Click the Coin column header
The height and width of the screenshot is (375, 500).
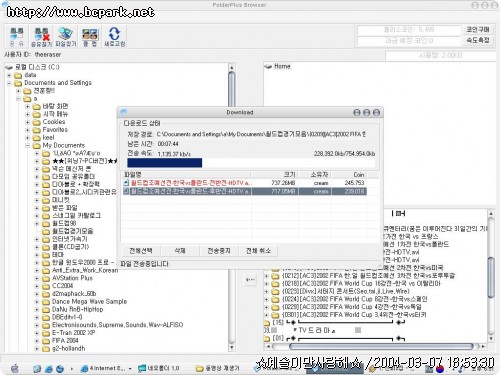point(349,175)
